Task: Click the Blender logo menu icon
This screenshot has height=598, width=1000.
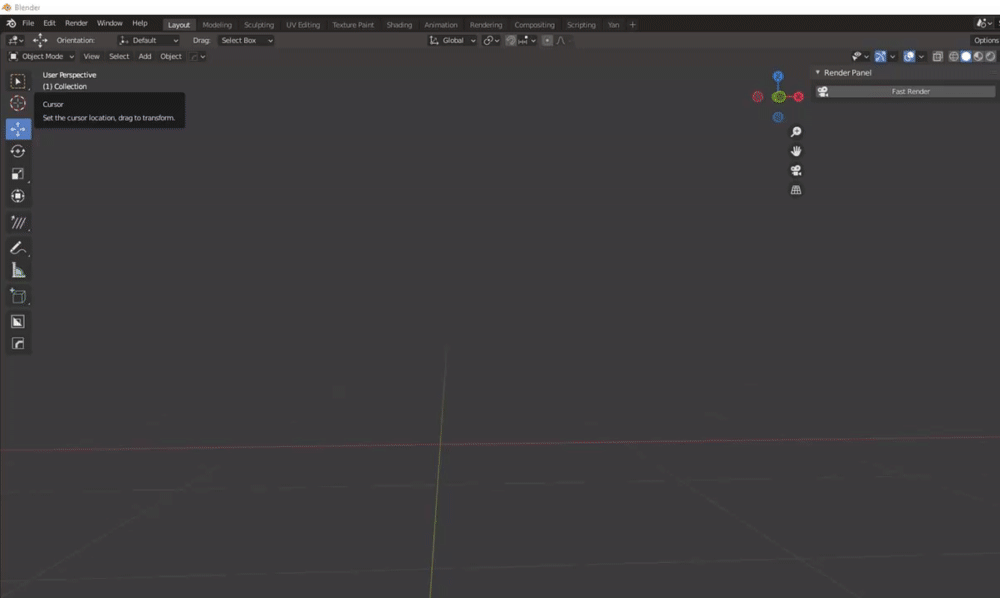Action: coord(11,23)
